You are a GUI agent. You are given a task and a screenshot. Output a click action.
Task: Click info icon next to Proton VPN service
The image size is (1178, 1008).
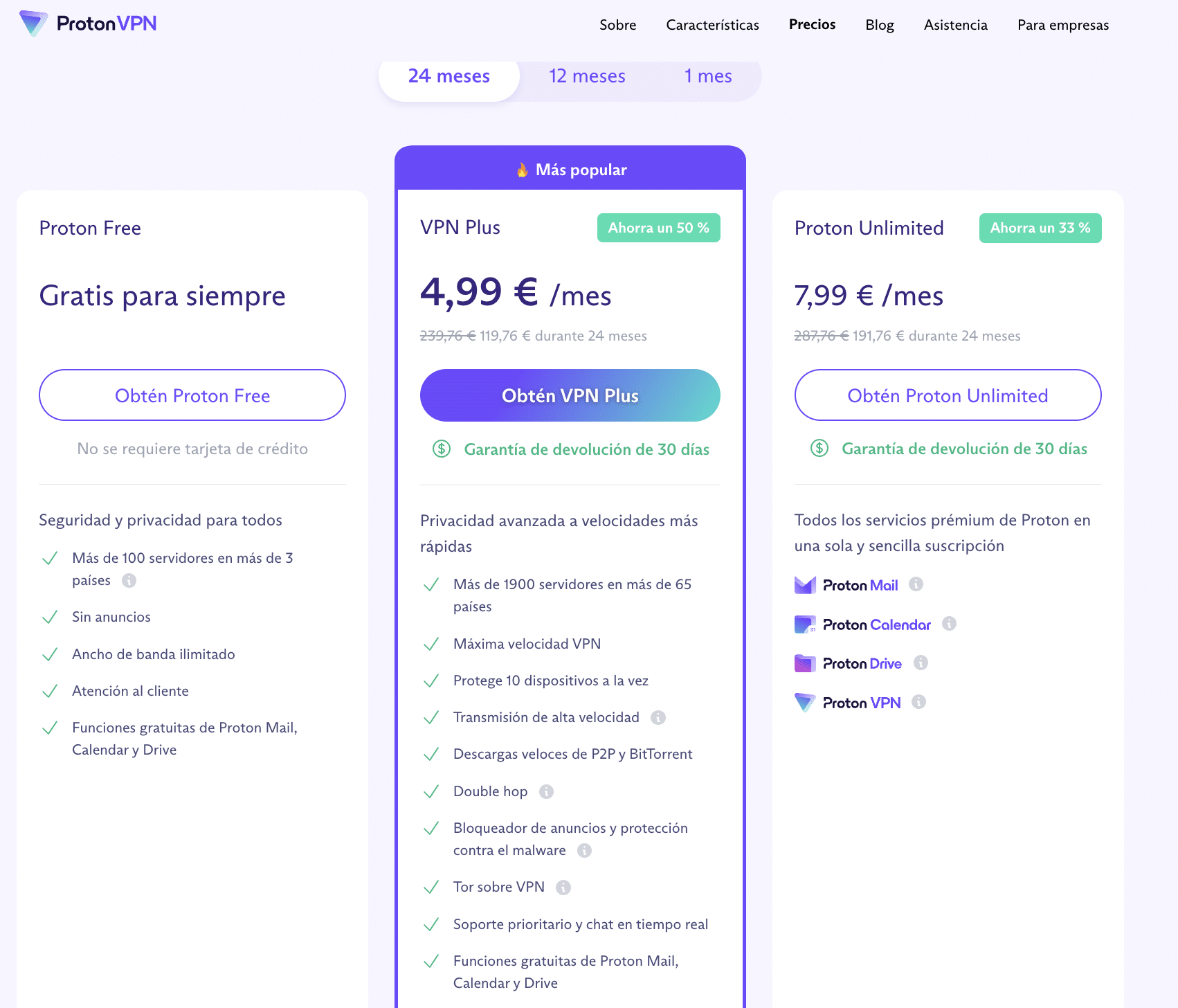(918, 702)
